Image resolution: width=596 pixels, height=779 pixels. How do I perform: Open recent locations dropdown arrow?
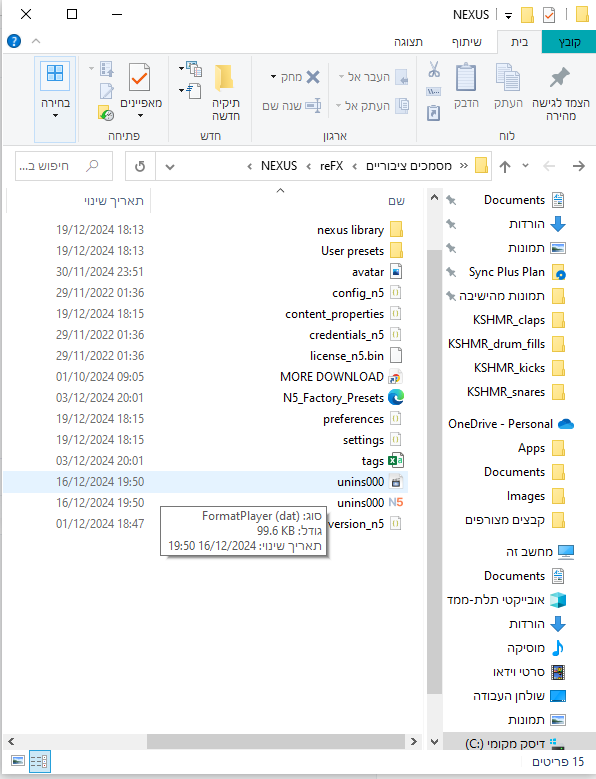click(x=525, y=166)
